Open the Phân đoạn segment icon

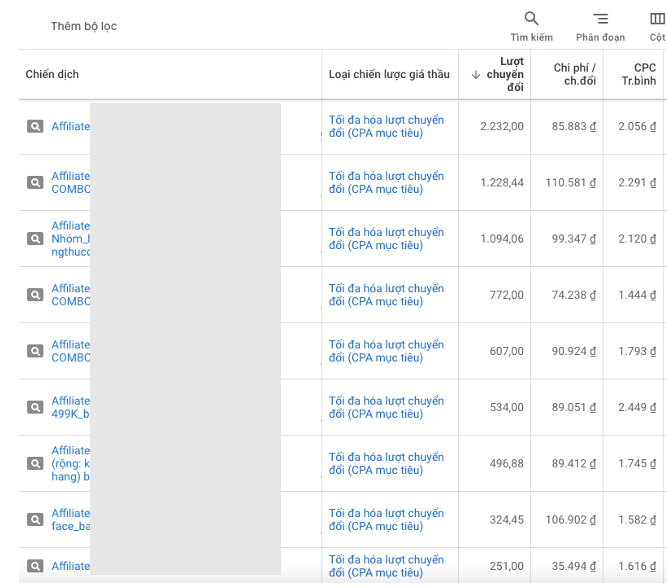point(601,19)
